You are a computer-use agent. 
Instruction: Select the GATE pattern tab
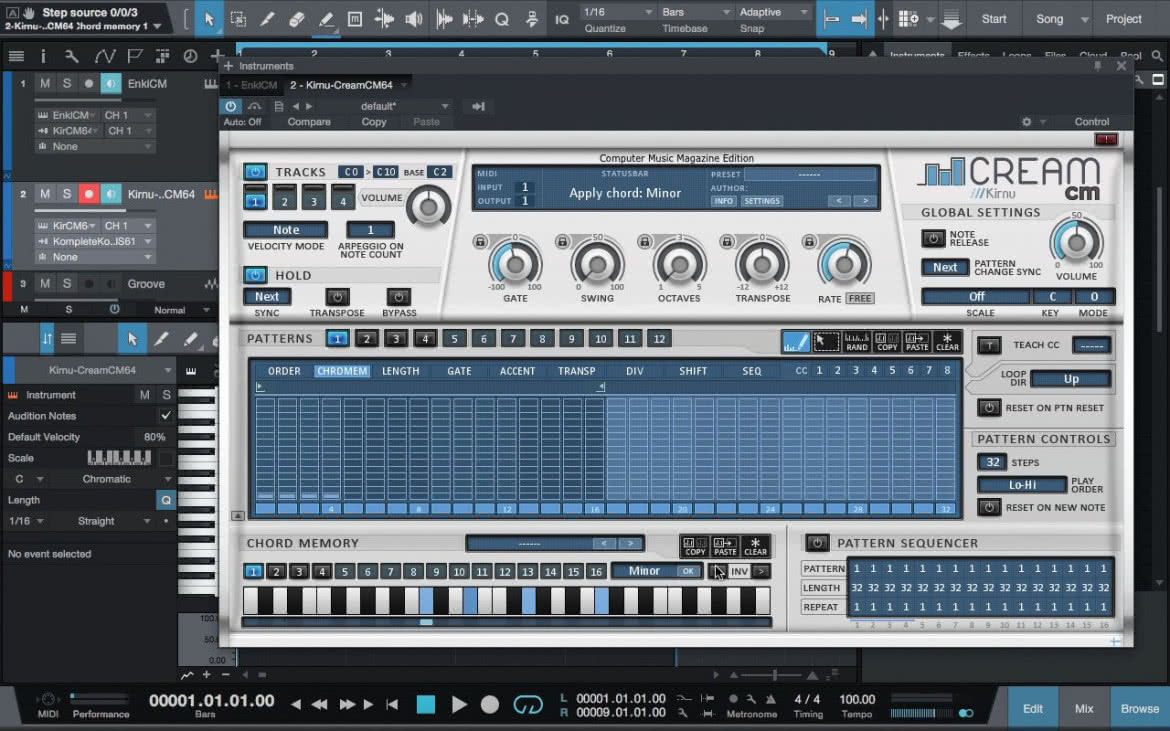point(459,371)
